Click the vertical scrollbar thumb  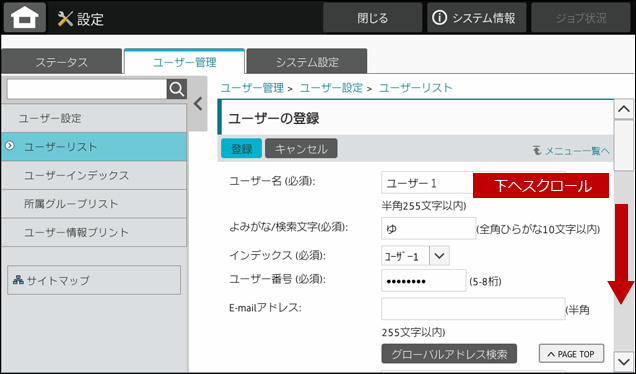pos(623,146)
